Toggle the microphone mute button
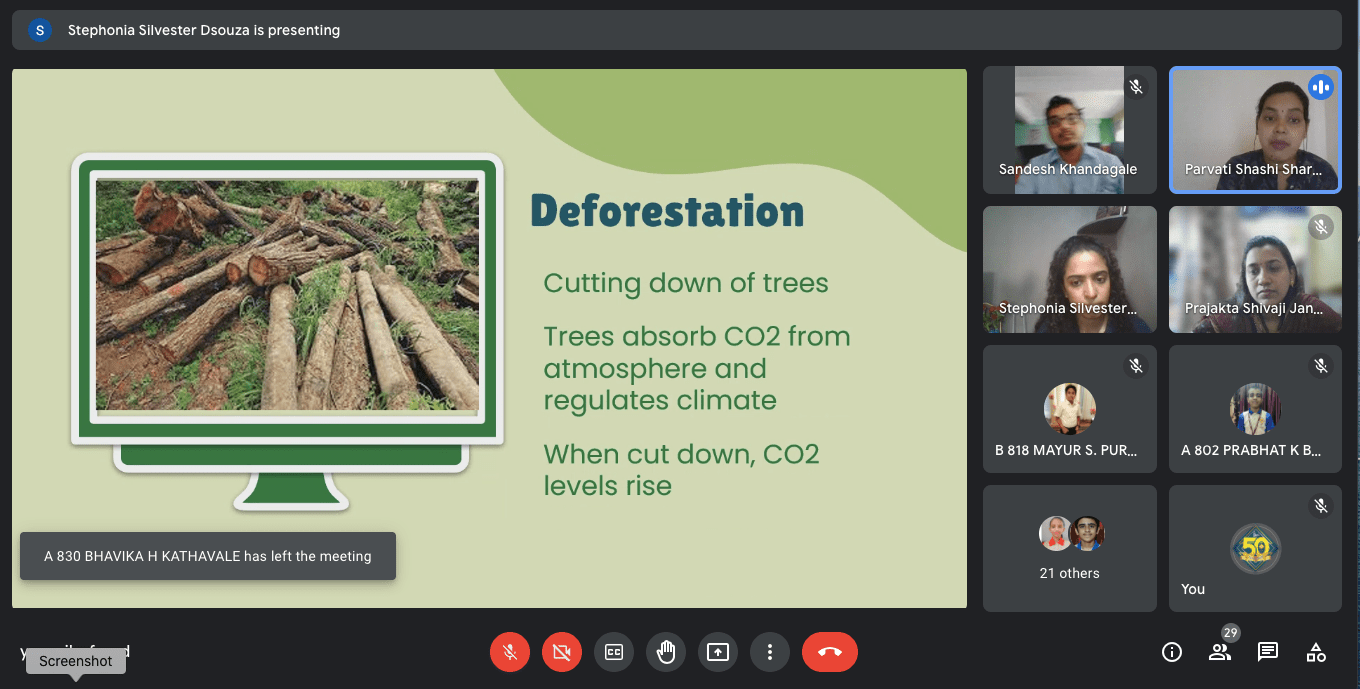 coord(510,652)
